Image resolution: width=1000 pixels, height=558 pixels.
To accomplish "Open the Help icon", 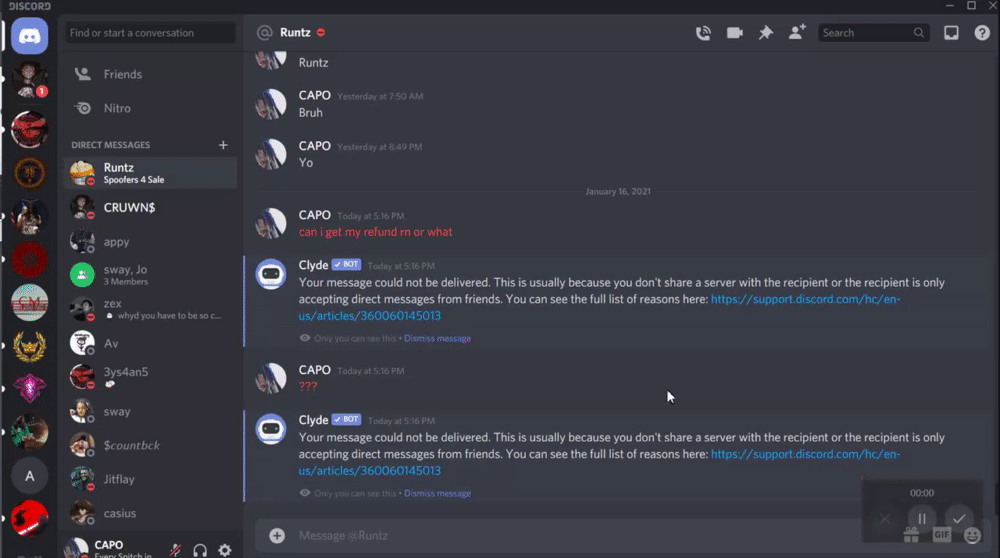I will click(982, 33).
